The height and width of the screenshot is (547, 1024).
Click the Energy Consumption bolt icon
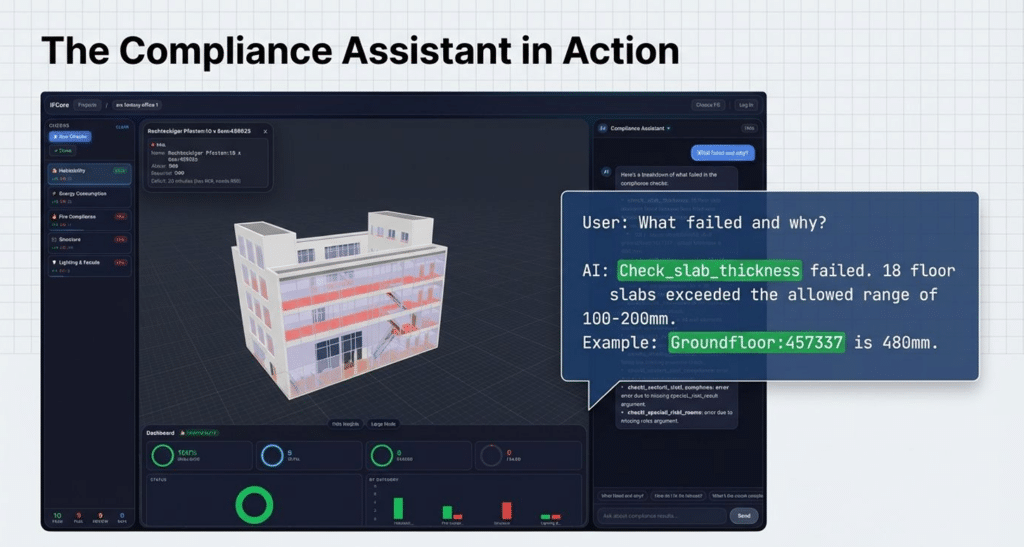52,193
